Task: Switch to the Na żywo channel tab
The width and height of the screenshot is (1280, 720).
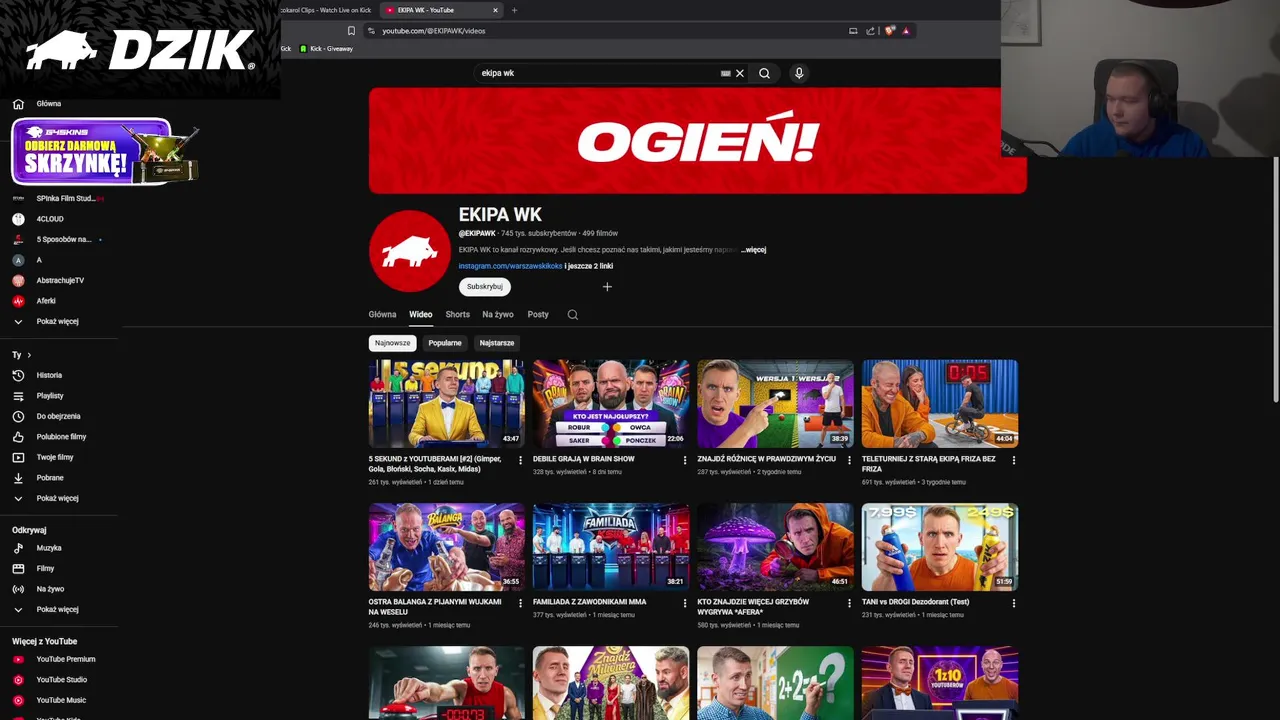Action: point(498,314)
